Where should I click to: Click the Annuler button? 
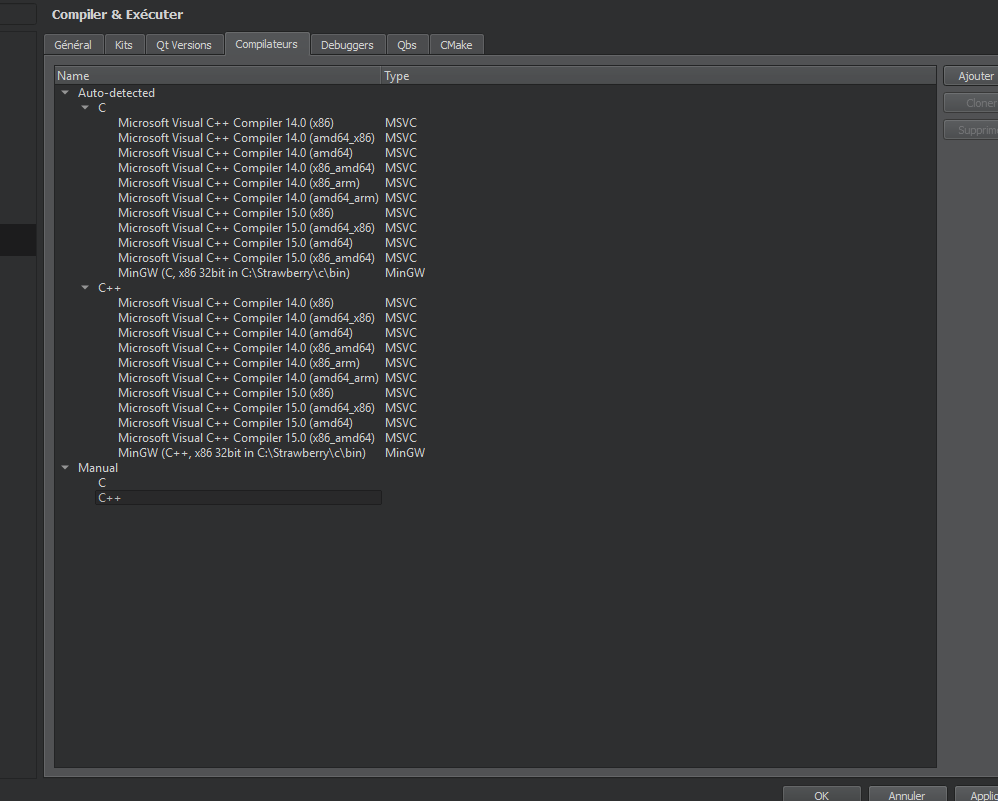click(907, 795)
